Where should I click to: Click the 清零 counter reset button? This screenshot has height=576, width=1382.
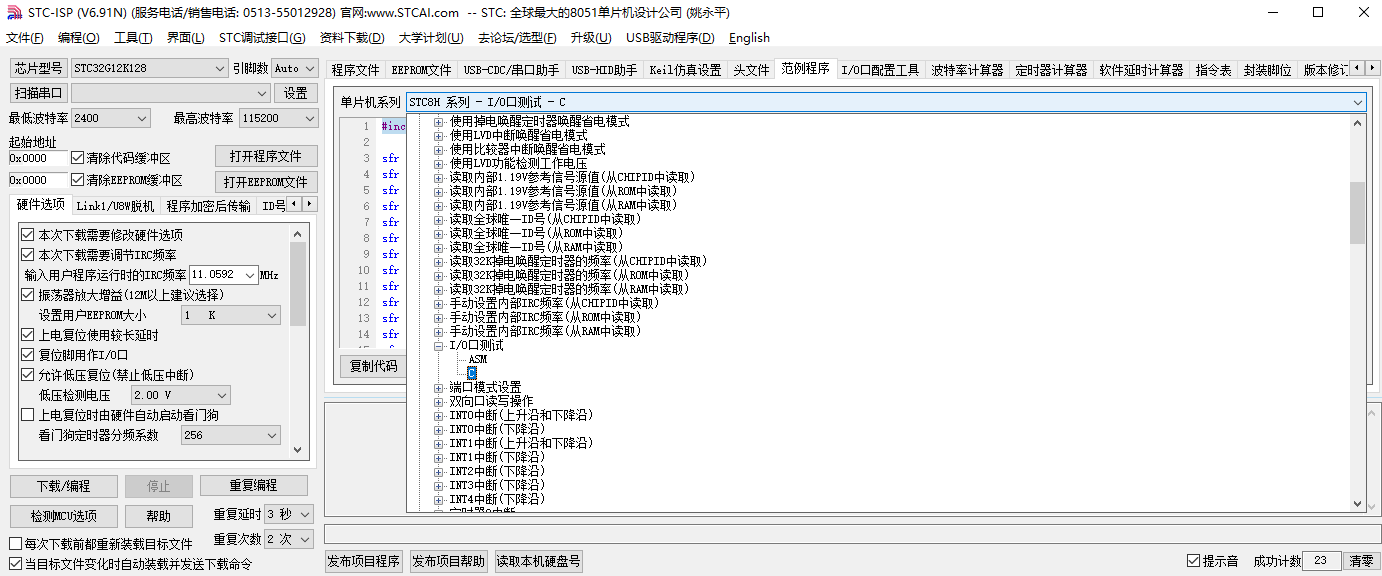pos(1361,561)
